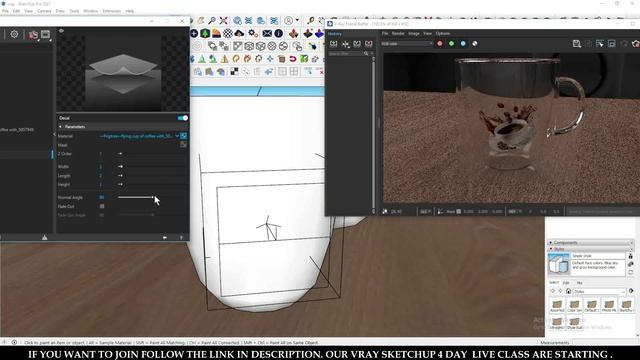Viewport: 640px width, 360px height.
Task: Click the styles home icon
Action: tap(568, 291)
